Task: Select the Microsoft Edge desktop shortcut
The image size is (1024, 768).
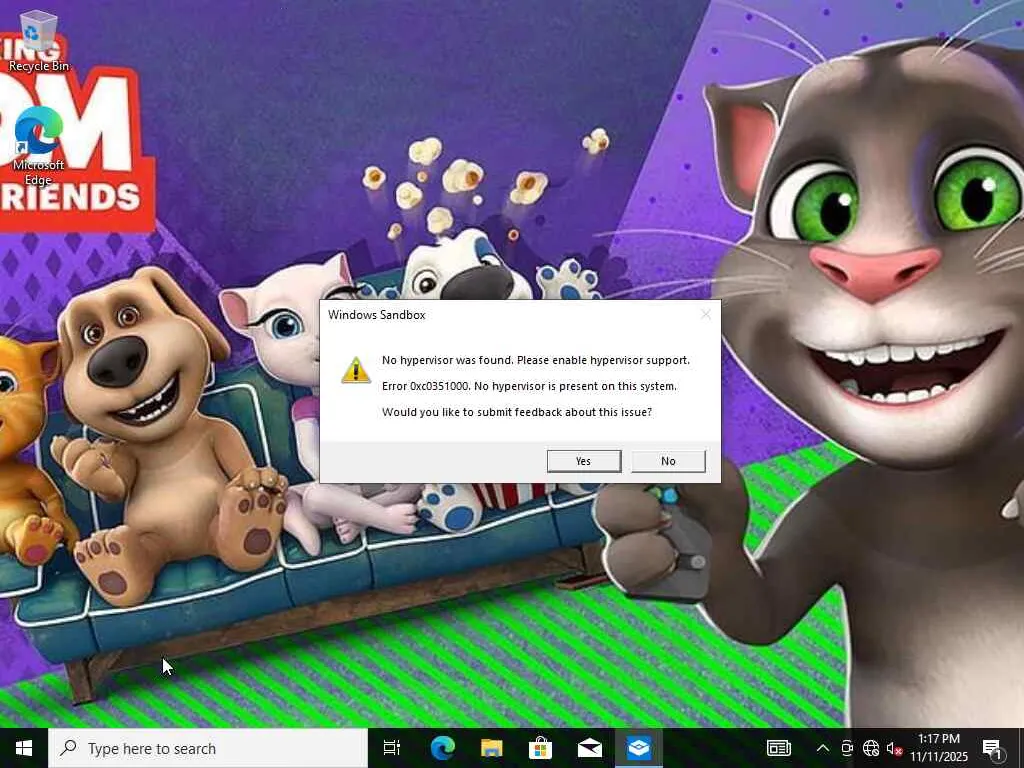Action: tap(38, 146)
